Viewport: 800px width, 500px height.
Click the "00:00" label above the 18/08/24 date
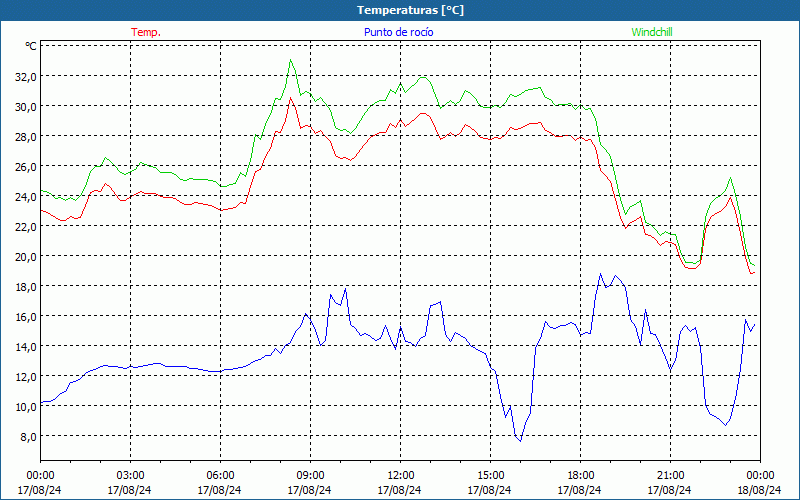pos(760,476)
